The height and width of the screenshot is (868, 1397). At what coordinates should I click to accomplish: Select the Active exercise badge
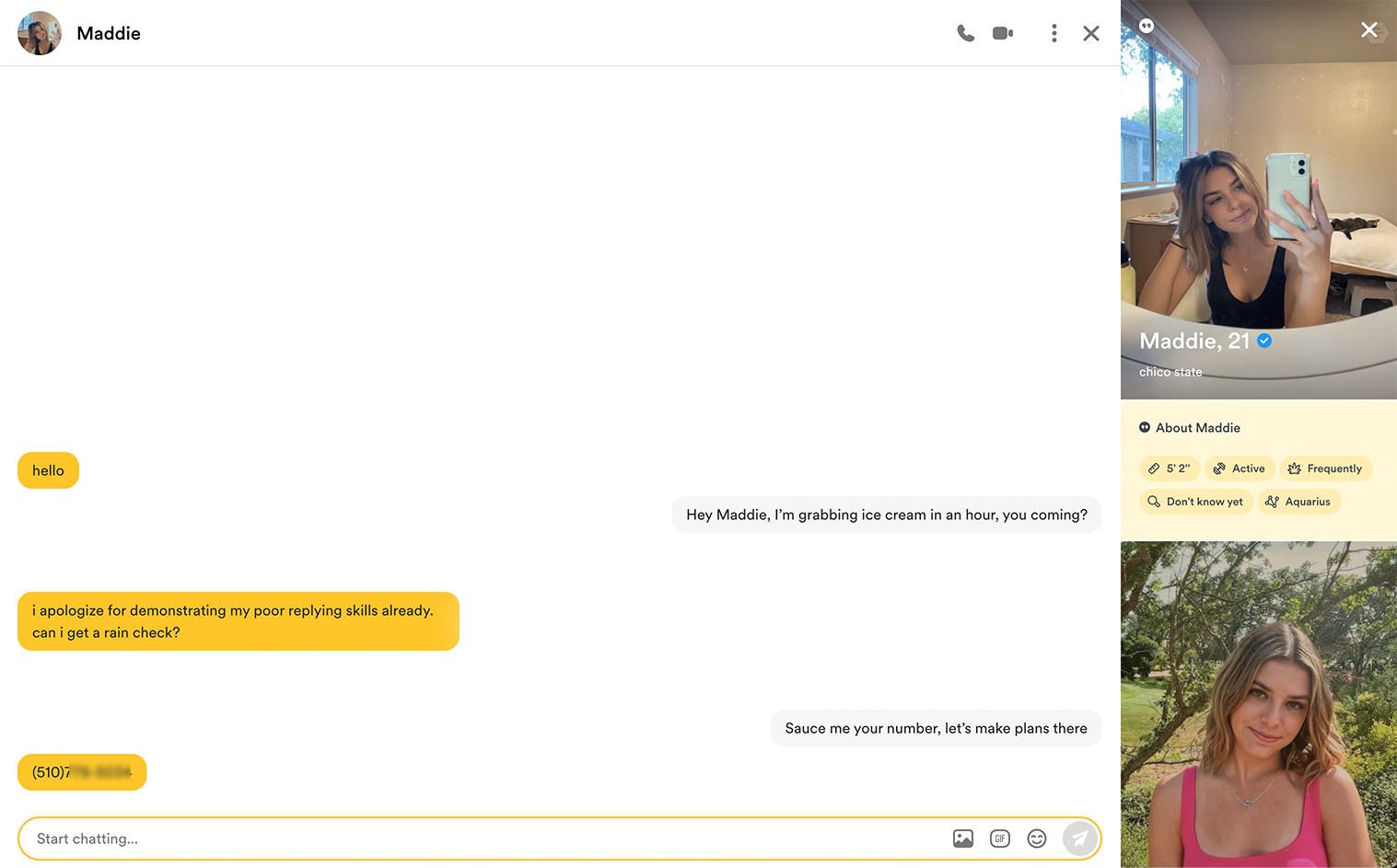(1240, 469)
